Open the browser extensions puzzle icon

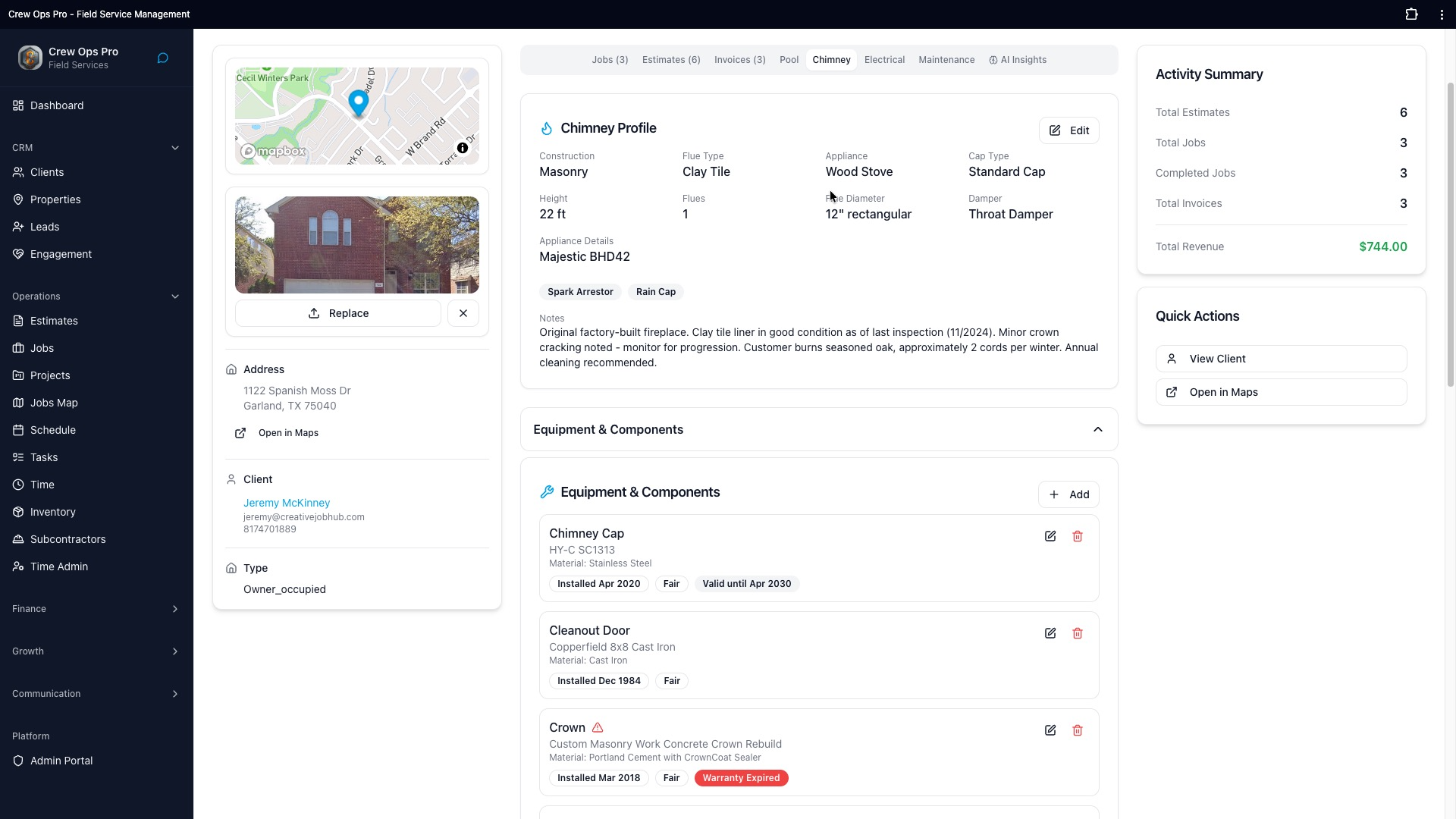pos(1411,14)
